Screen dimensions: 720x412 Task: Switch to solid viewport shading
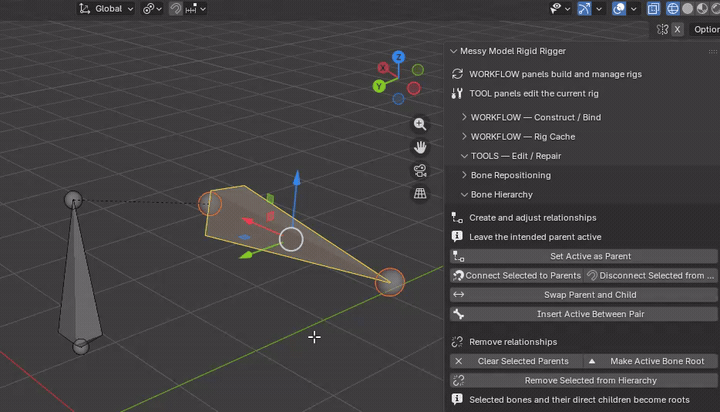[x=687, y=9]
